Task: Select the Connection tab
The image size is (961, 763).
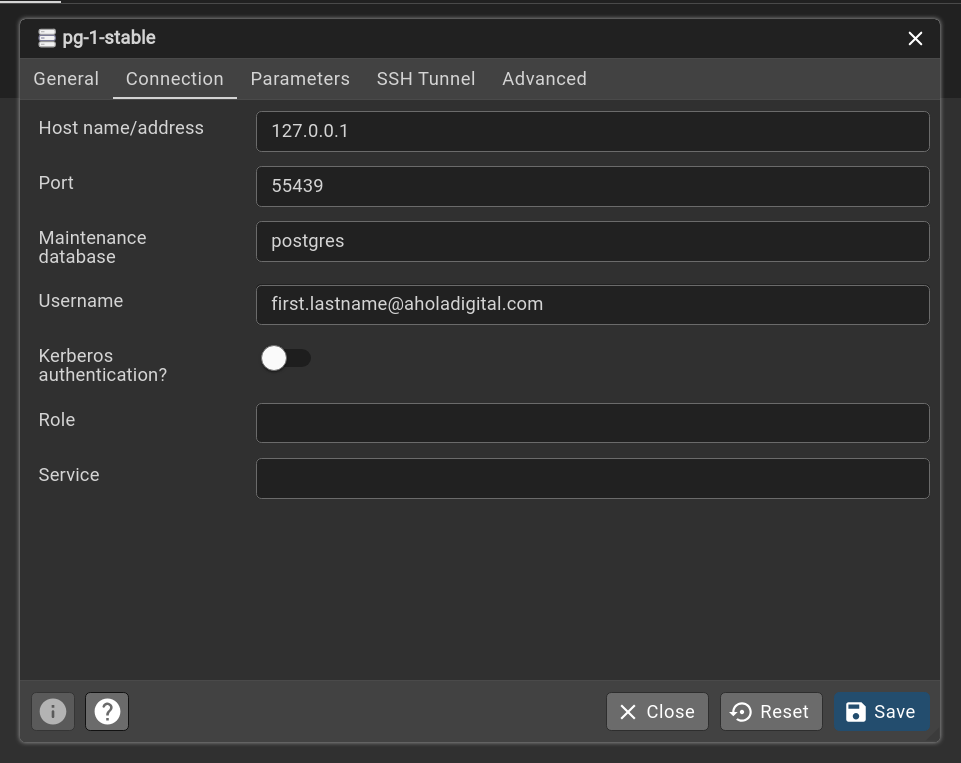Action: [175, 78]
